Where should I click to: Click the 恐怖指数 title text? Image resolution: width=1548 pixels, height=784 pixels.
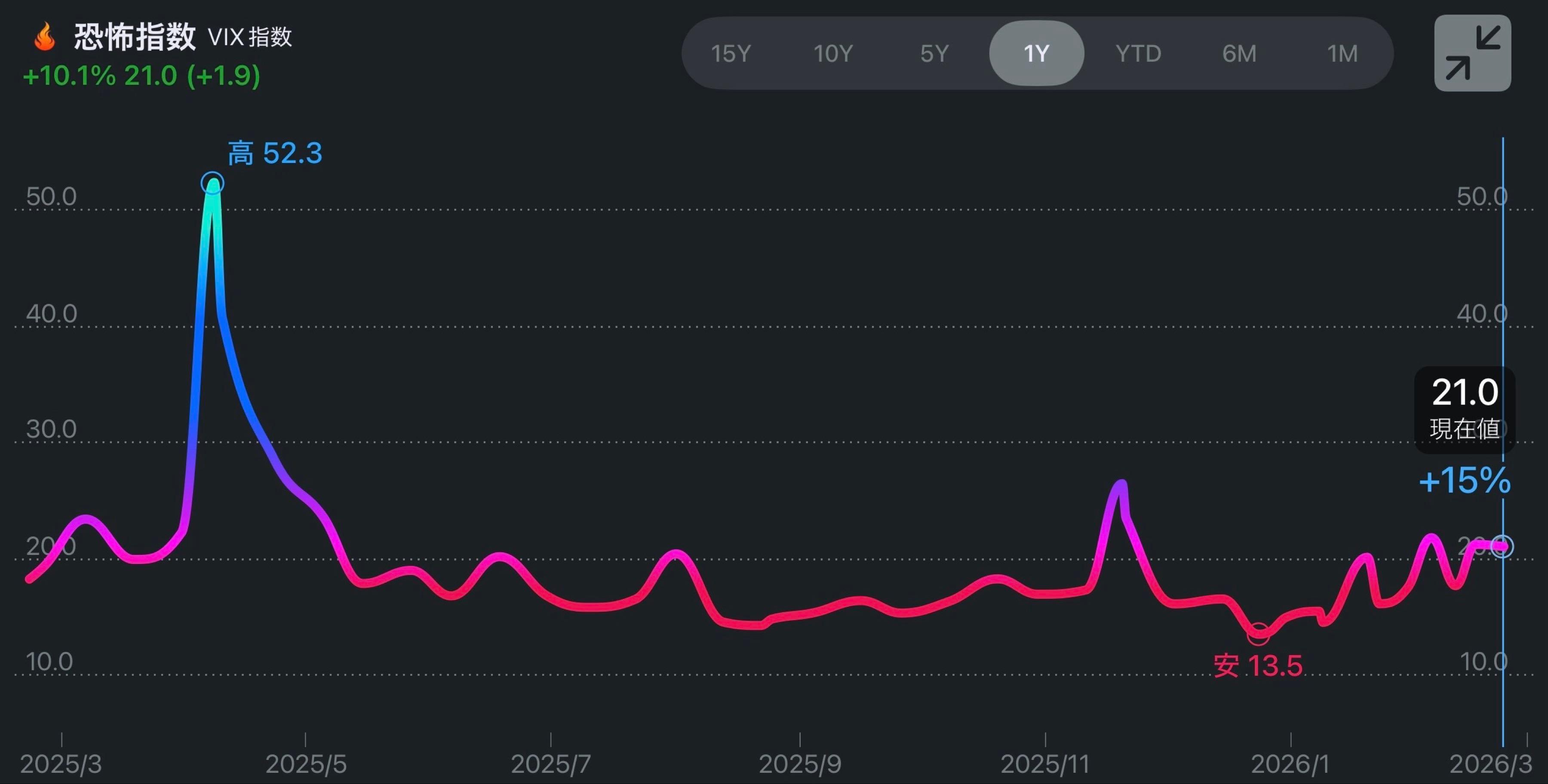[x=135, y=37]
